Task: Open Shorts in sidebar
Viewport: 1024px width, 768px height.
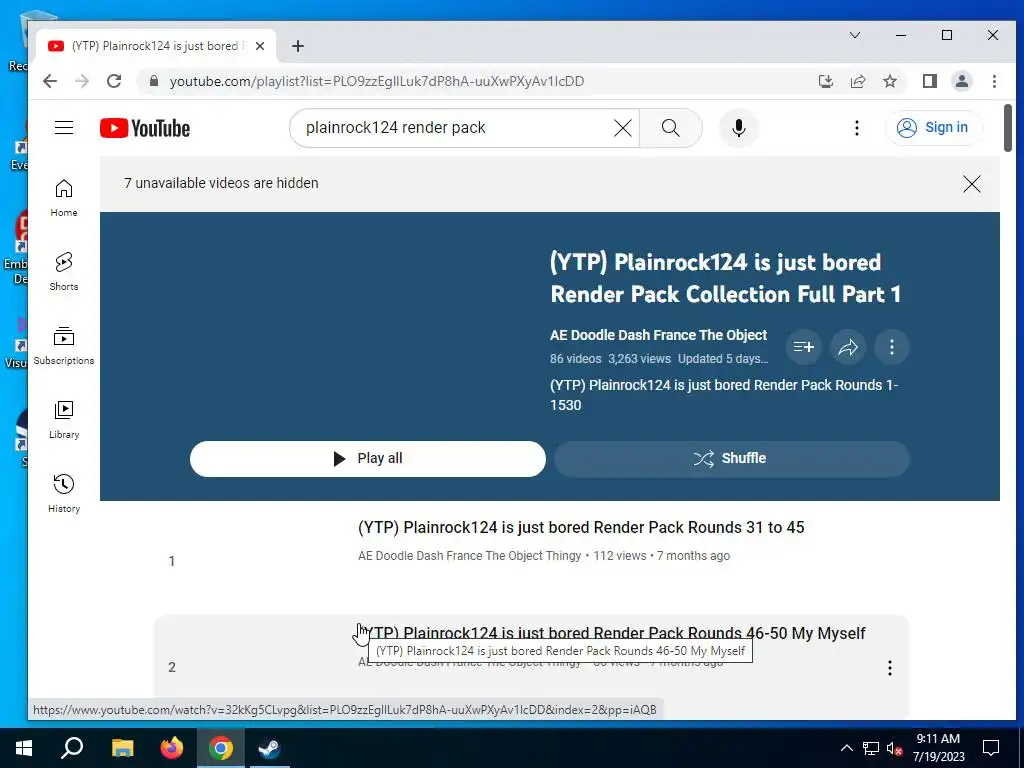Action: pyautogui.click(x=64, y=272)
